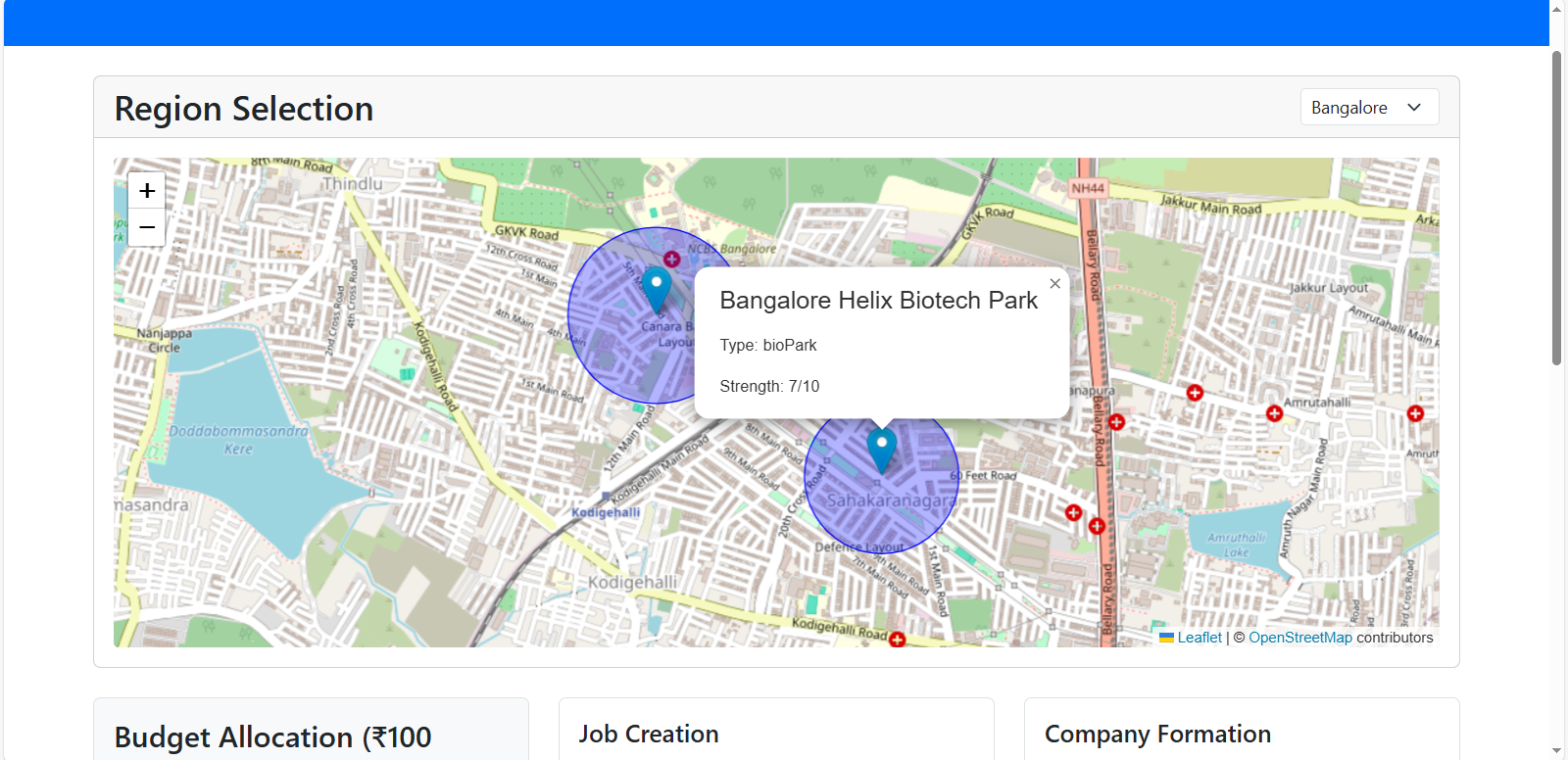Image resolution: width=1568 pixels, height=760 pixels.
Task: Zoom in on the map
Action: [x=147, y=190]
